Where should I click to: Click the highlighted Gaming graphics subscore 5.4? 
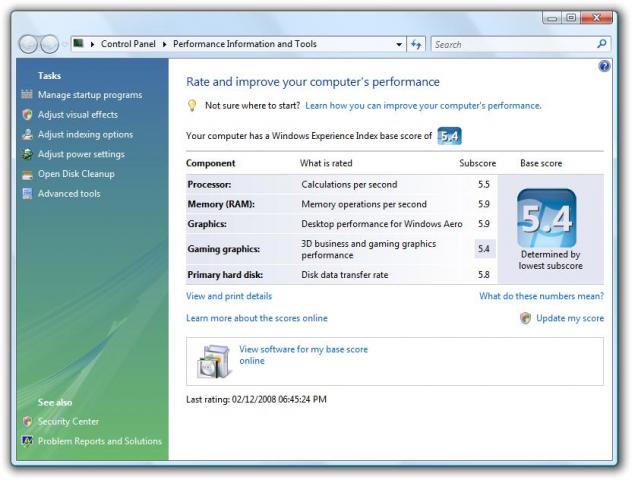pyautogui.click(x=484, y=249)
